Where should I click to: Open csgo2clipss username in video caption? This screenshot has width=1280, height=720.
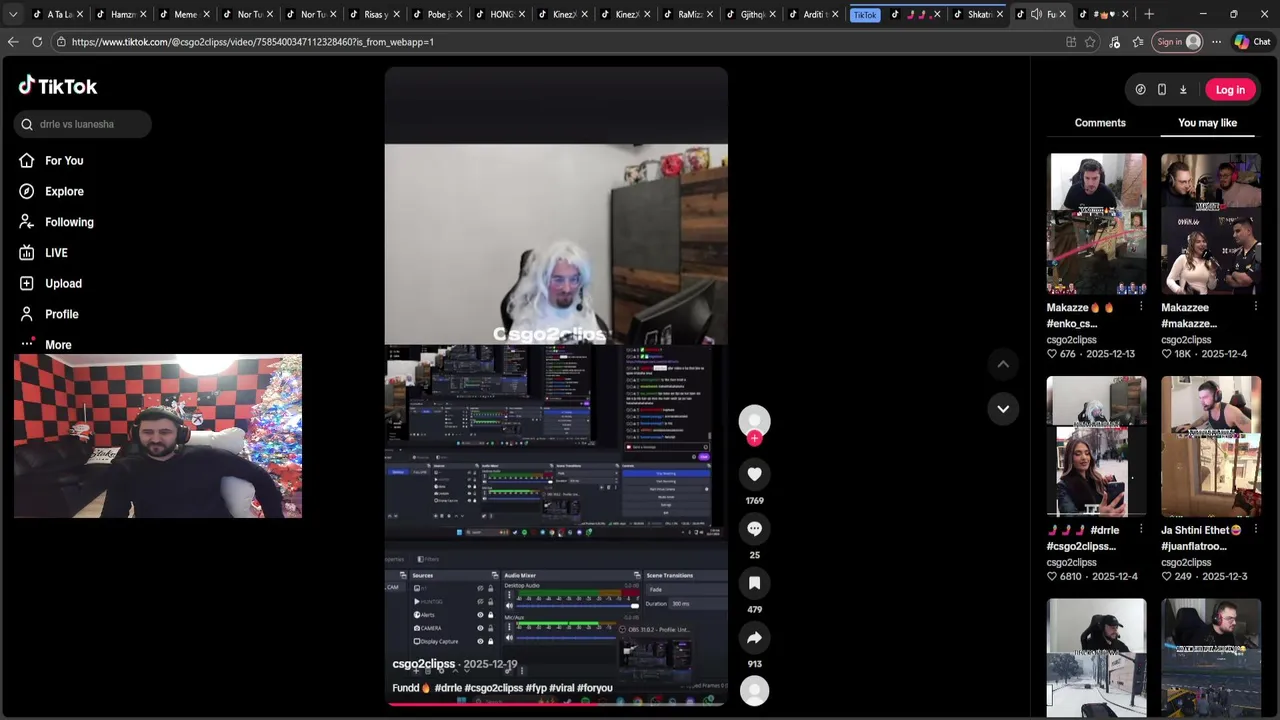tap(423, 664)
